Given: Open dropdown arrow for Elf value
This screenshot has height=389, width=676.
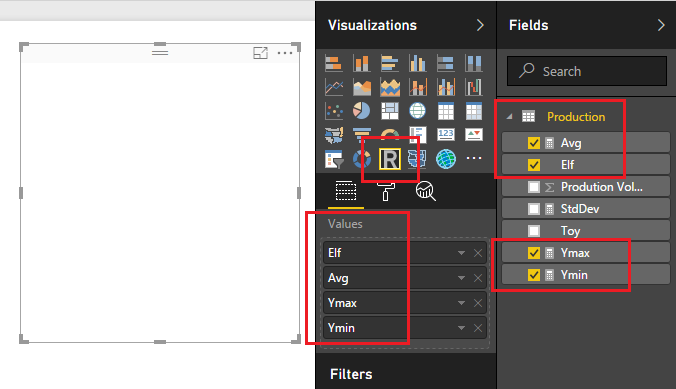Looking at the screenshot, I should tap(461, 253).
